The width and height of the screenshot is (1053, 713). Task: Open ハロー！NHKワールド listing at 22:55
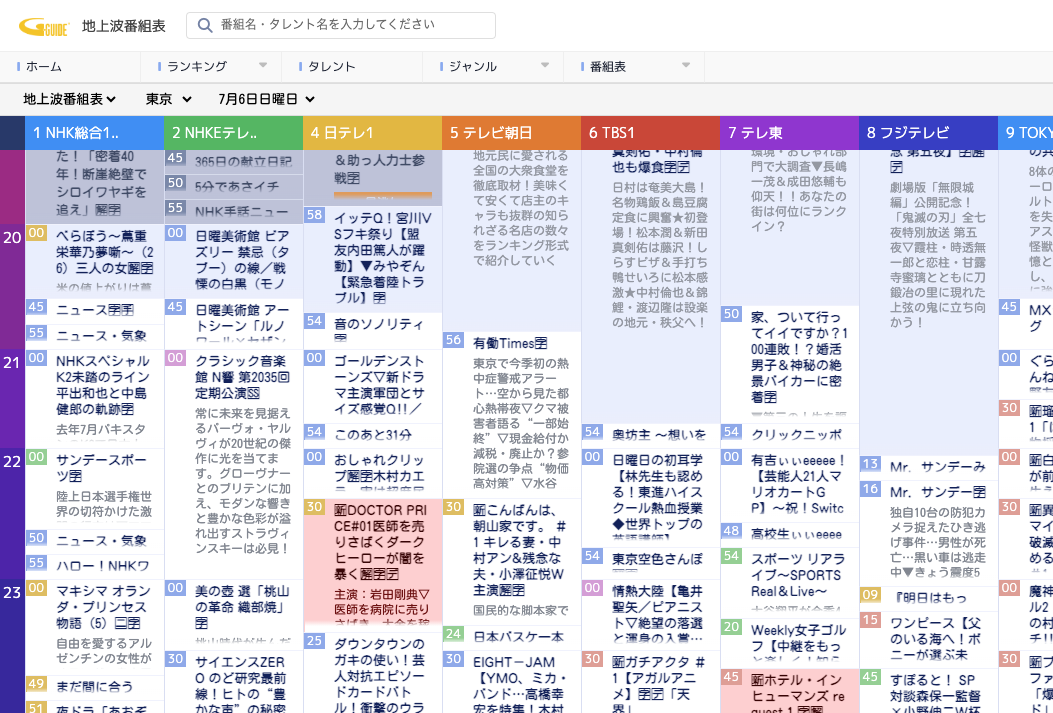pos(95,566)
